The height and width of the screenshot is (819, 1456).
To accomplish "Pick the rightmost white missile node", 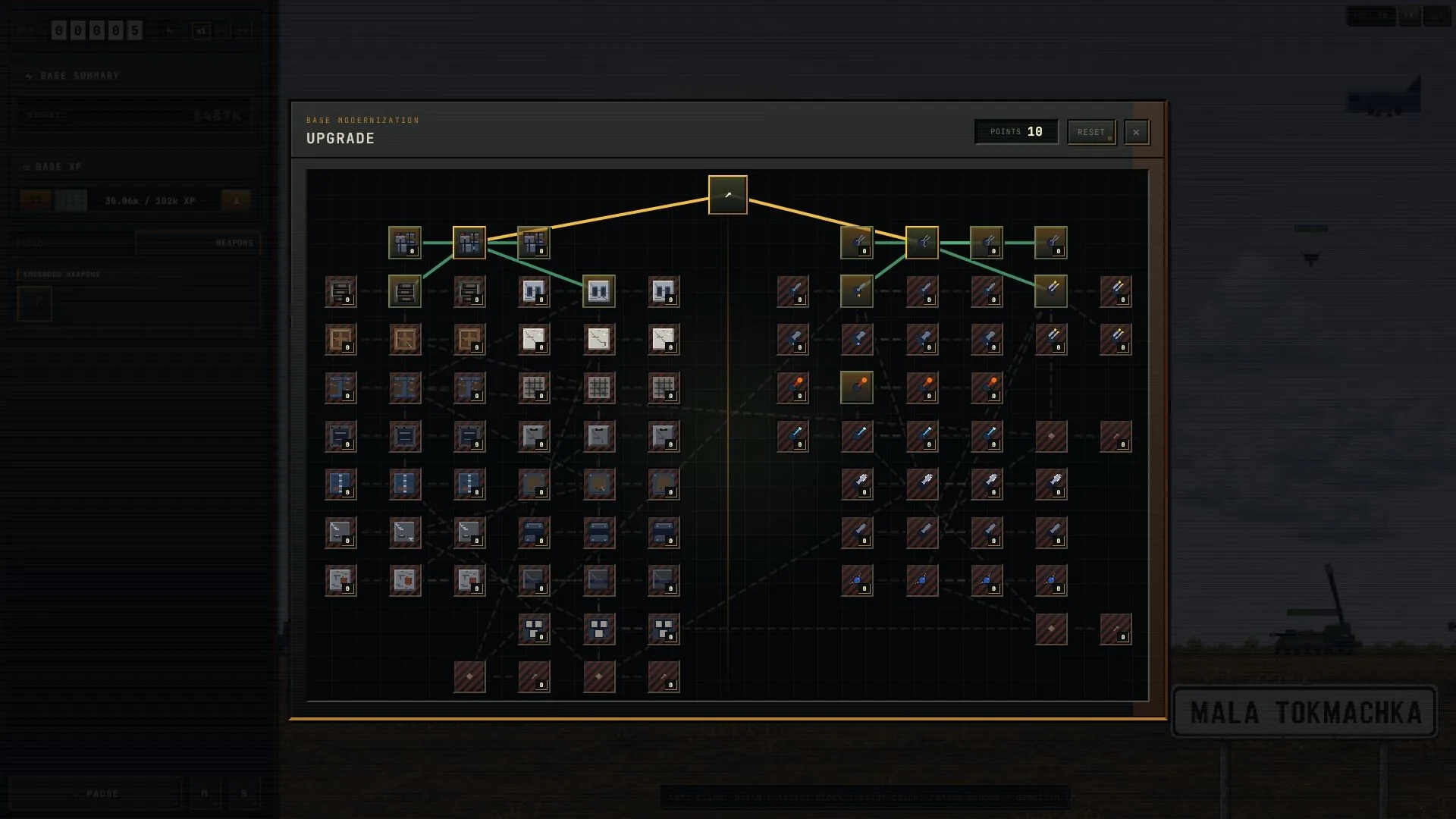I will (1051, 484).
